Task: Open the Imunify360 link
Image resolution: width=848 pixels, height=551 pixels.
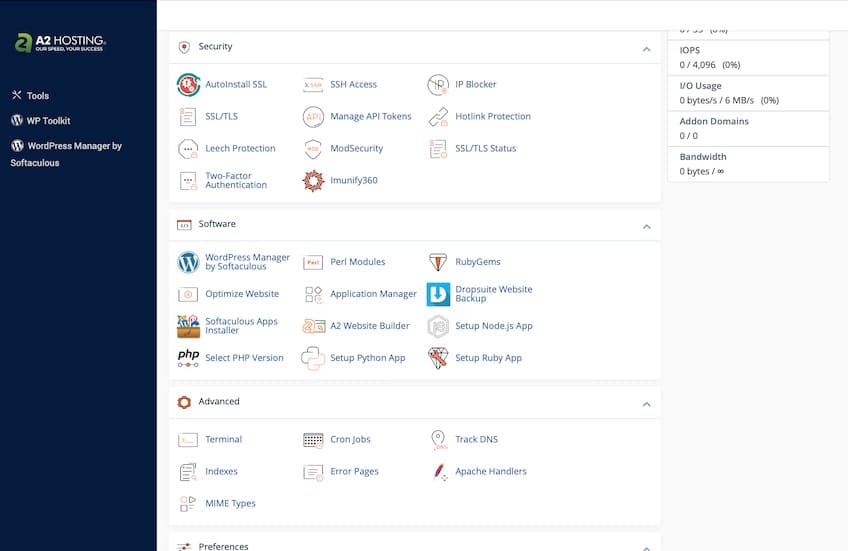Action: click(x=354, y=180)
